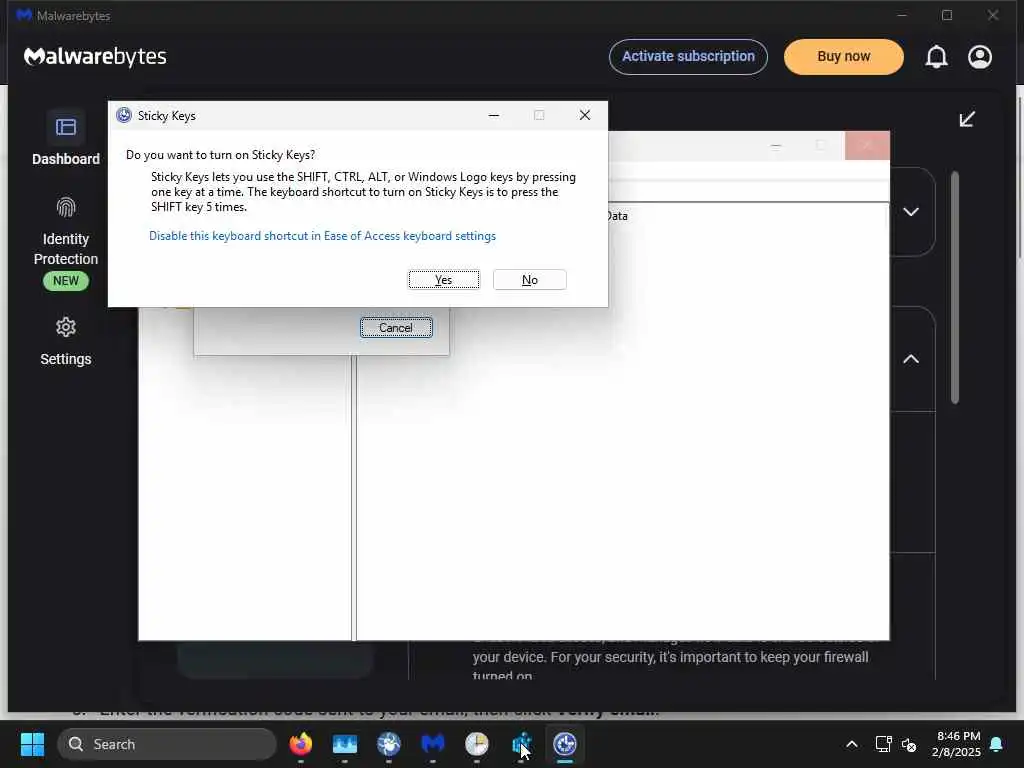This screenshot has height=768, width=1024.
Task: Open Malwarebytes Settings gear
Action: (66, 341)
